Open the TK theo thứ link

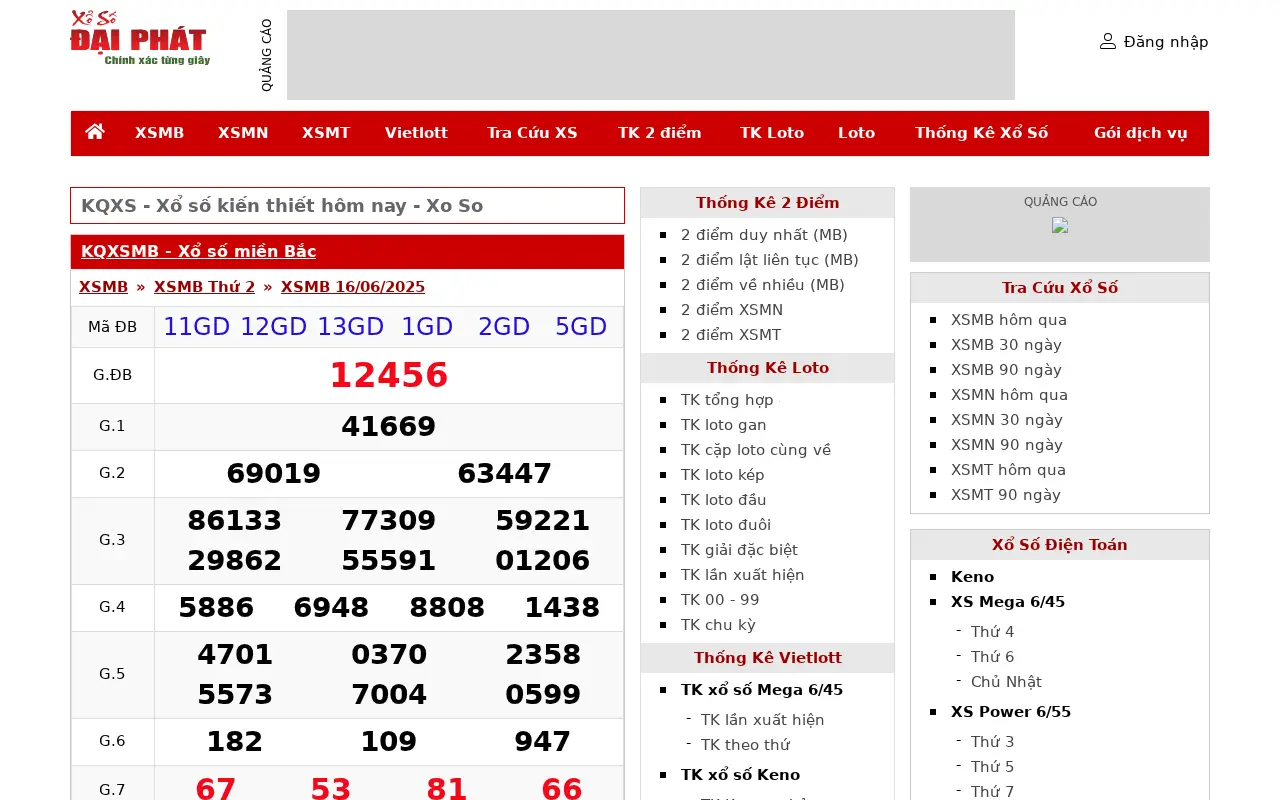pos(745,745)
